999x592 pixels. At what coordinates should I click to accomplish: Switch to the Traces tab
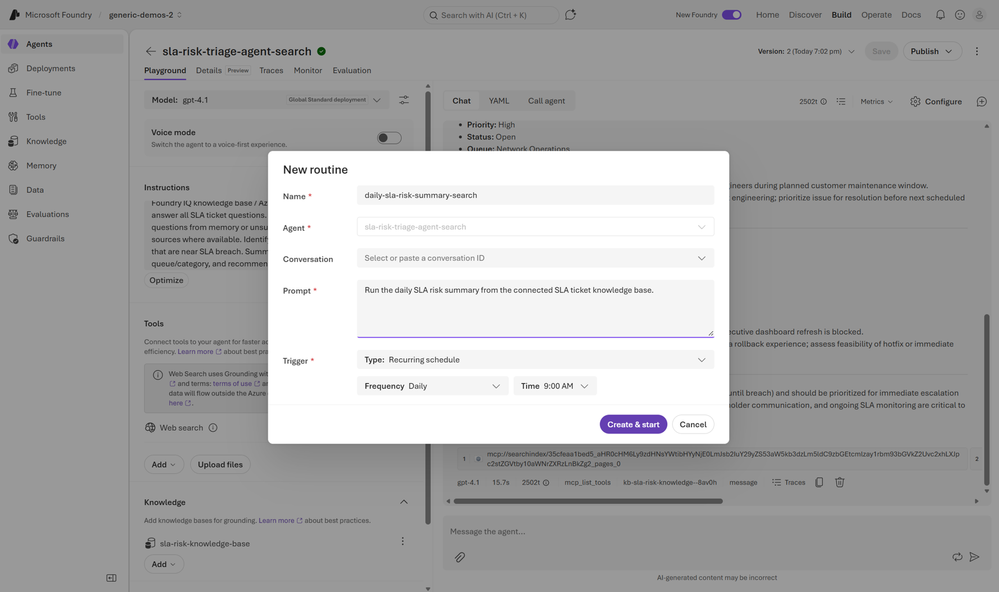(x=271, y=70)
